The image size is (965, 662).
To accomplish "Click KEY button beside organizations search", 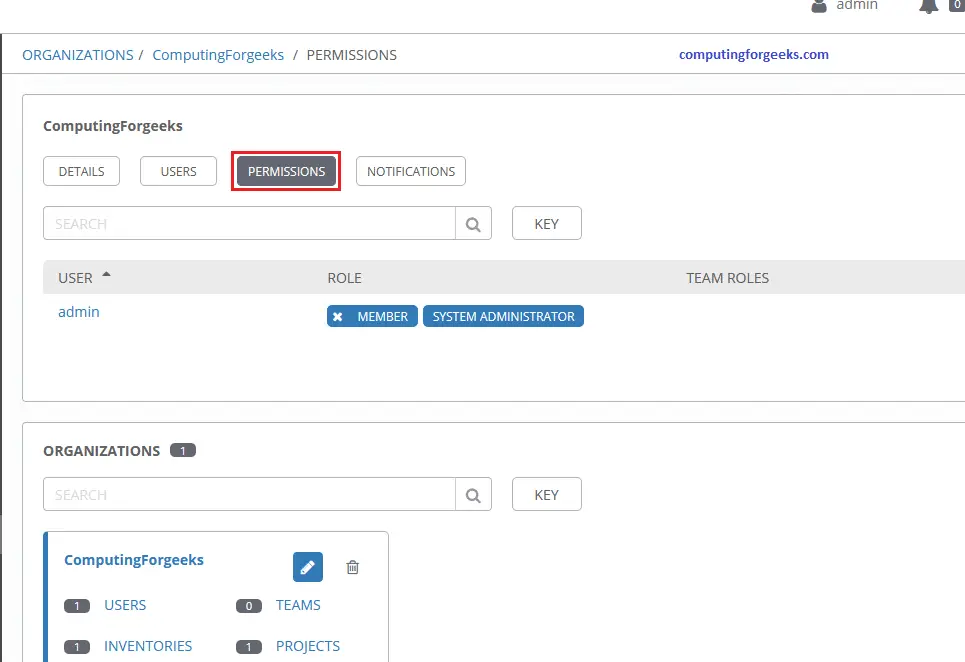I will pyautogui.click(x=547, y=494).
